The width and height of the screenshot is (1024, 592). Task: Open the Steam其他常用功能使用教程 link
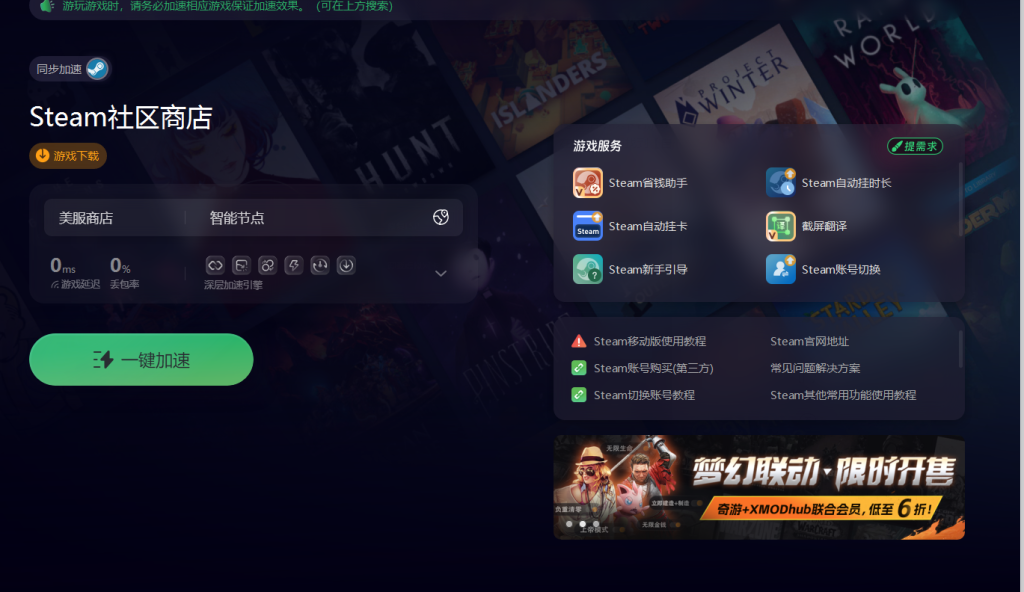(x=843, y=395)
